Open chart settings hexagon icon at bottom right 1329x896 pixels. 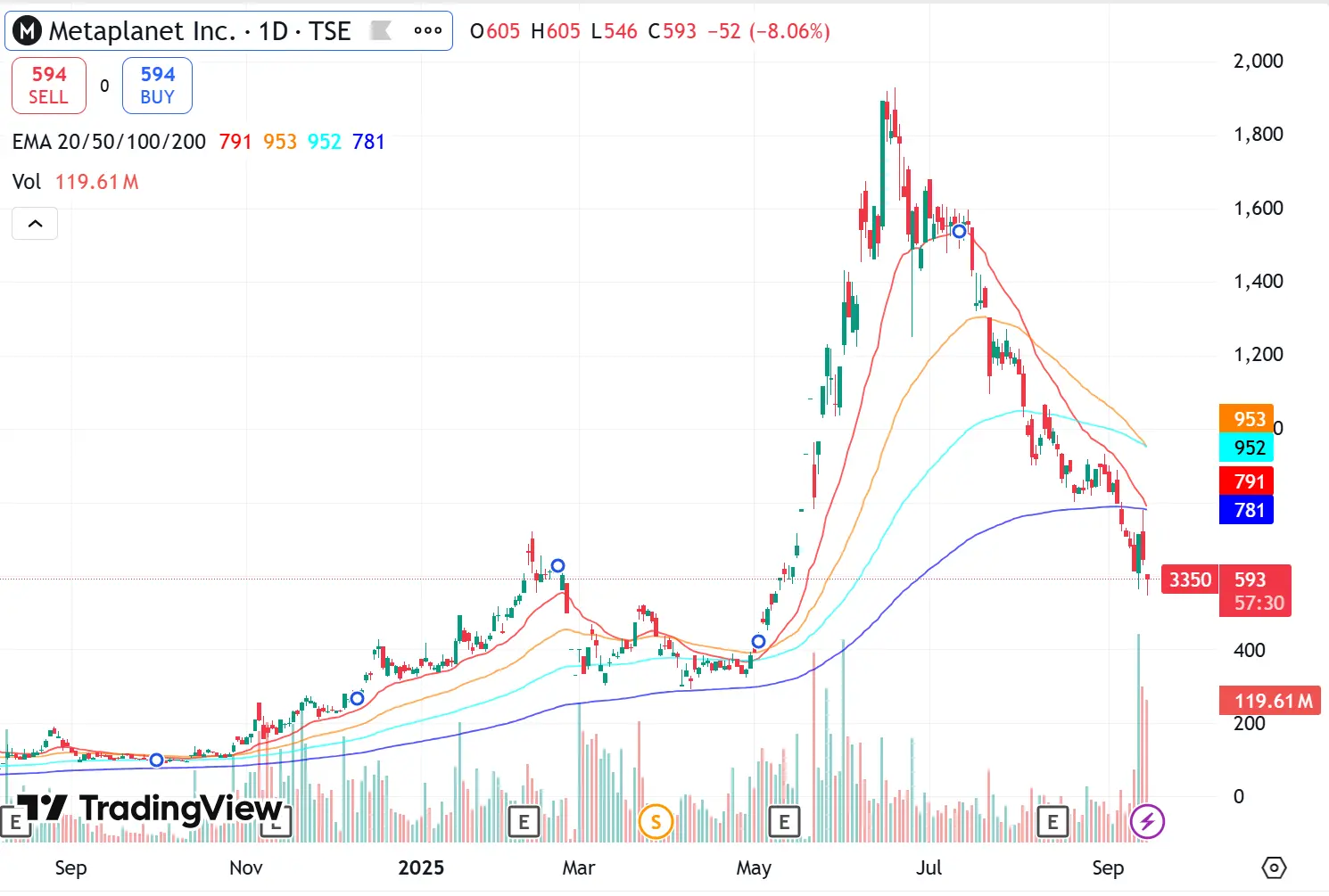1275,867
